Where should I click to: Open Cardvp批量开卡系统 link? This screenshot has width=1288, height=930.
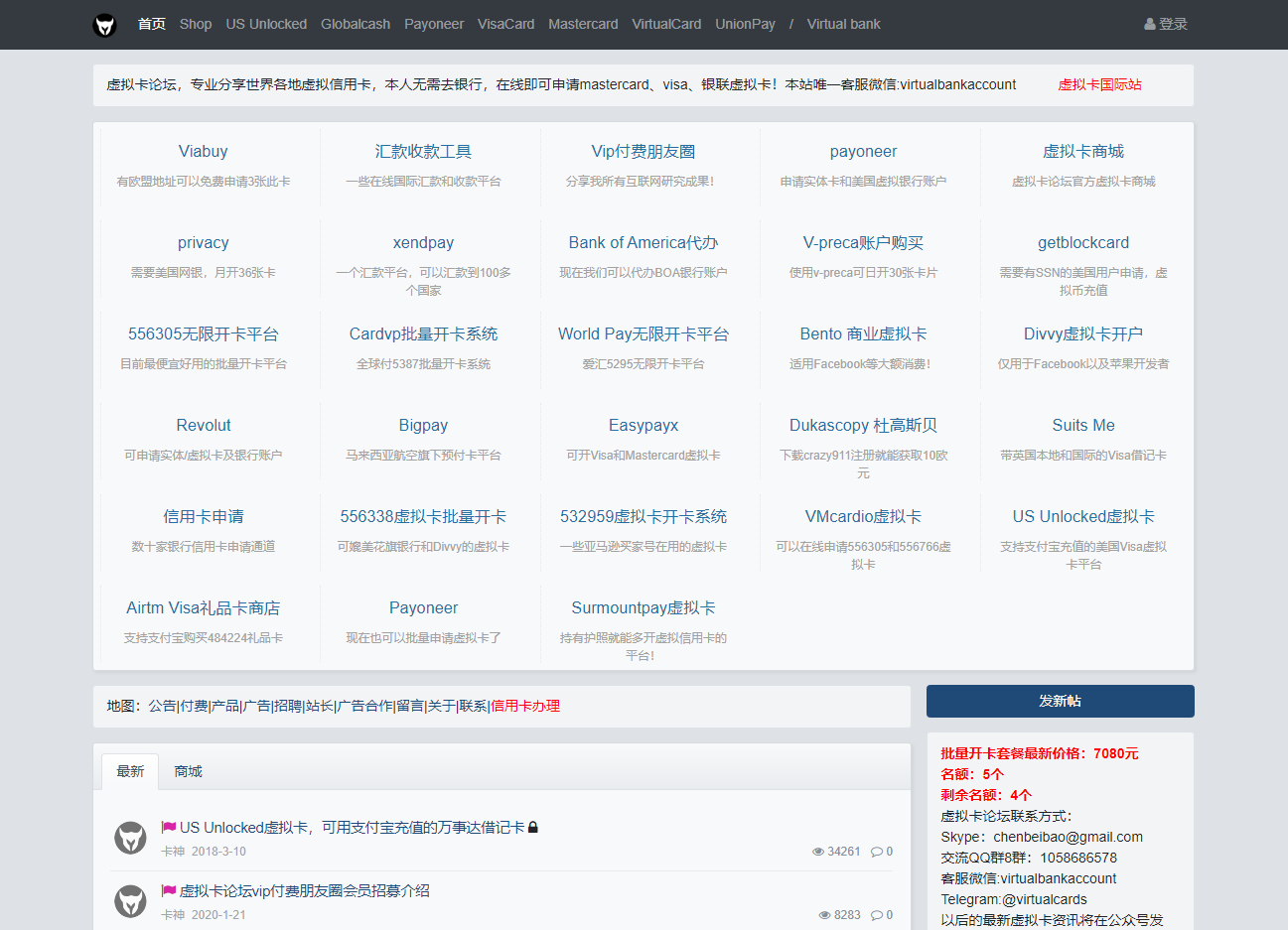(423, 333)
